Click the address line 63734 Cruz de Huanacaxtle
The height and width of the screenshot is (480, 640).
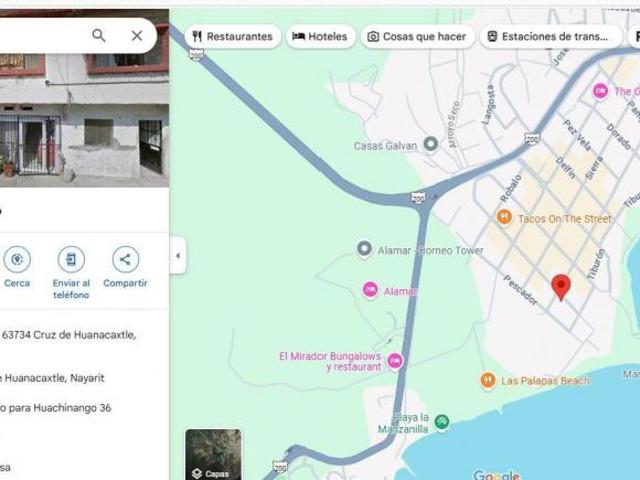69,335
